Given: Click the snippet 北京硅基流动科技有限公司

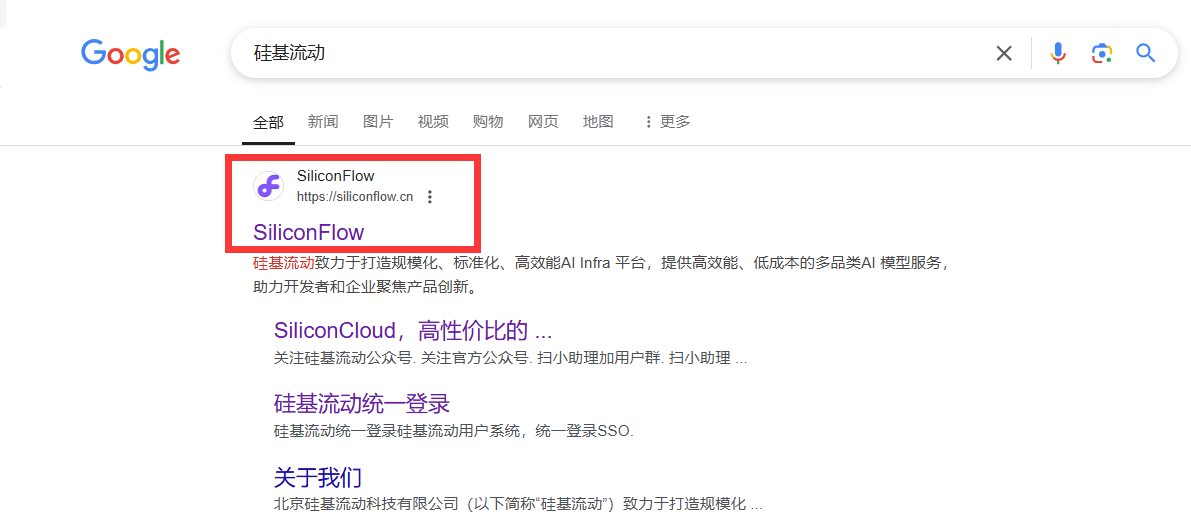Looking at the screenshot, I should click(x=518, y=504).
